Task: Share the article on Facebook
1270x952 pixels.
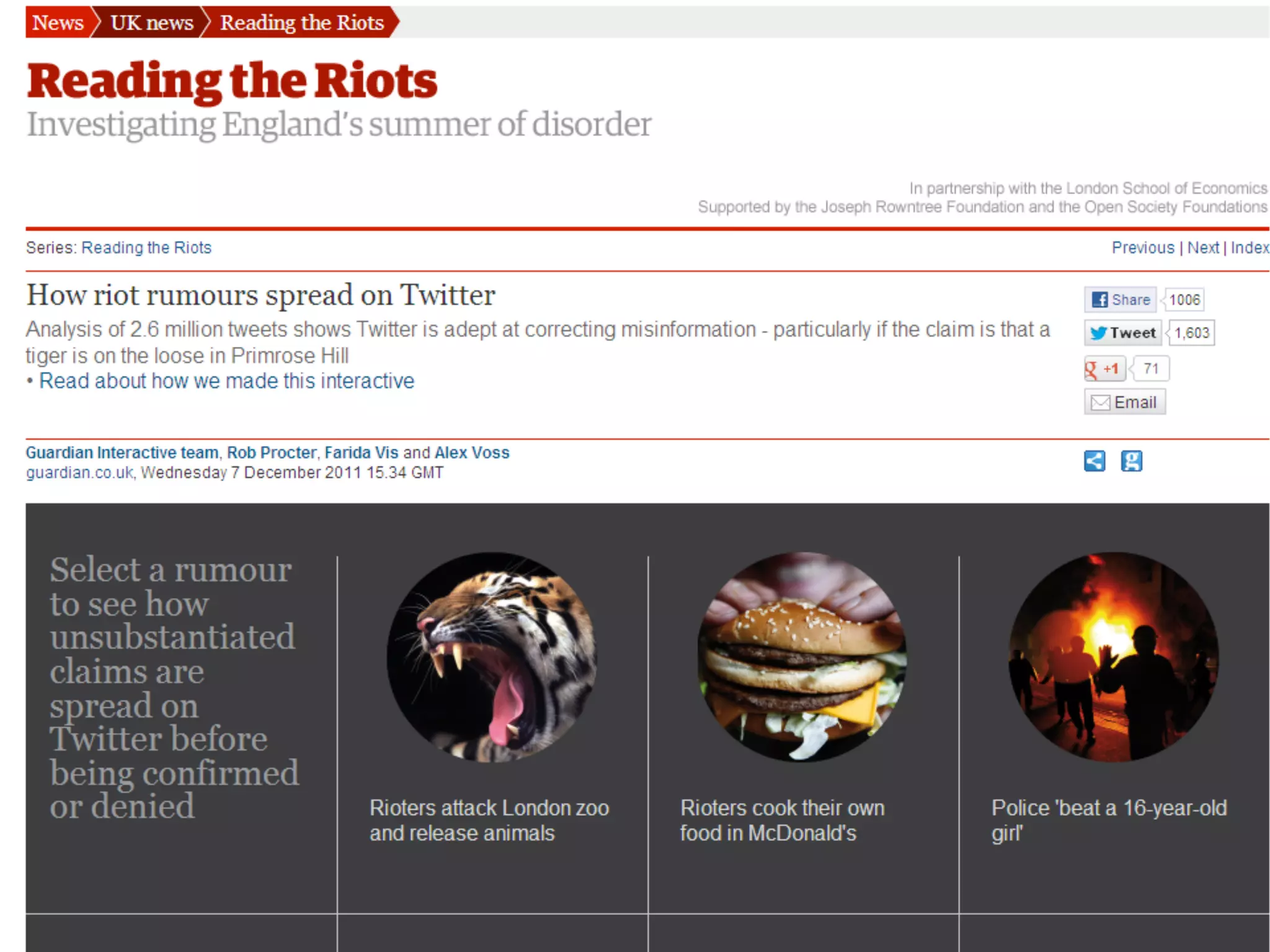Action: coord(1120,300)
